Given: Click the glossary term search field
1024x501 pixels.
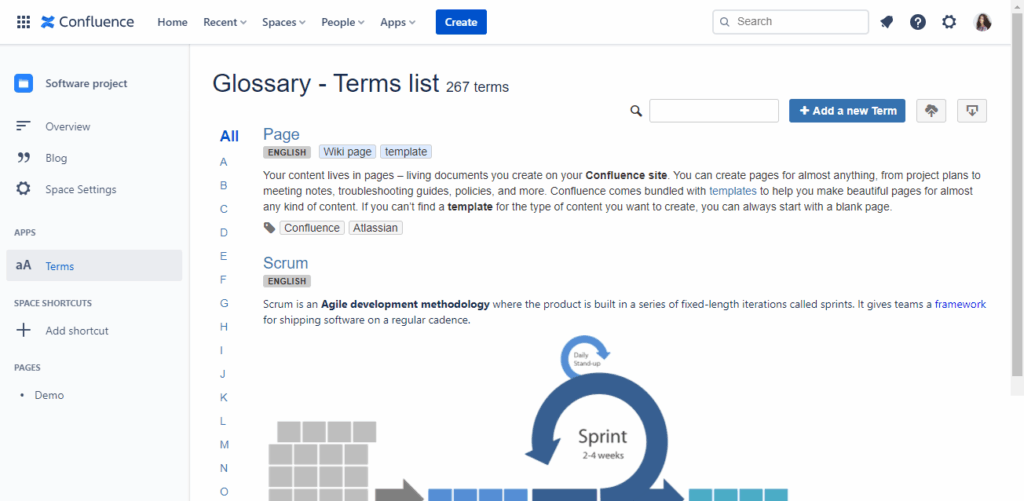Looking at the screenshot, I should pyautogui.click(x=713, y=111).
